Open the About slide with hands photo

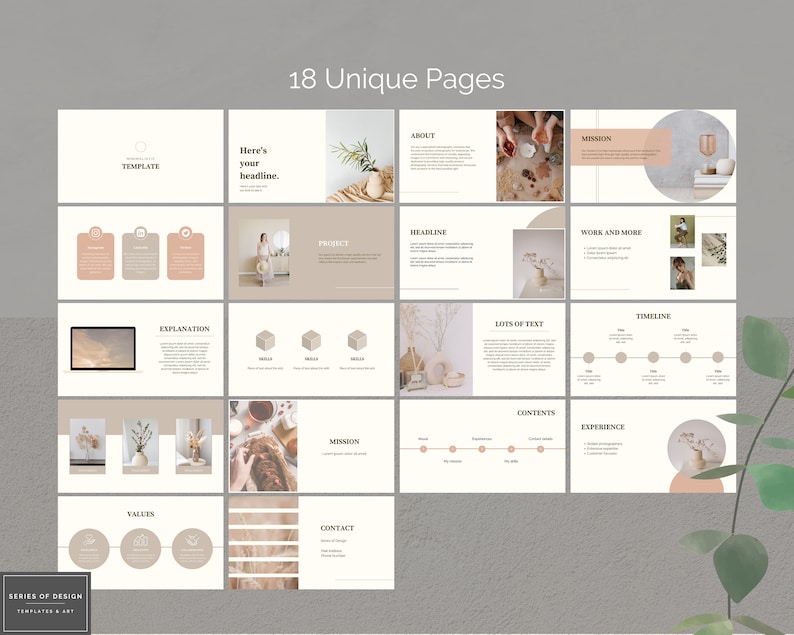coord(482,156)
